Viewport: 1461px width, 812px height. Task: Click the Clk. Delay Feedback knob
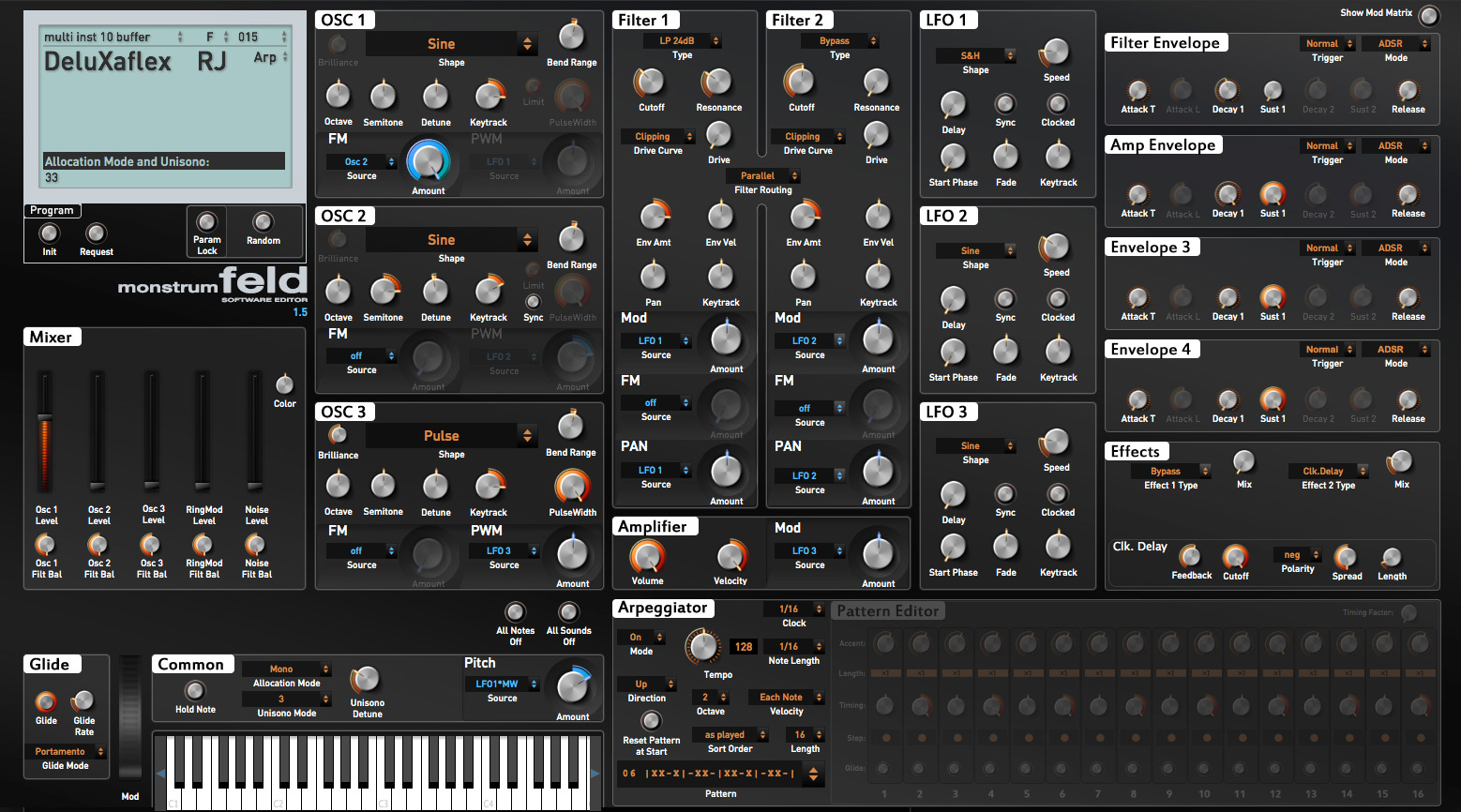[1190, 556]
